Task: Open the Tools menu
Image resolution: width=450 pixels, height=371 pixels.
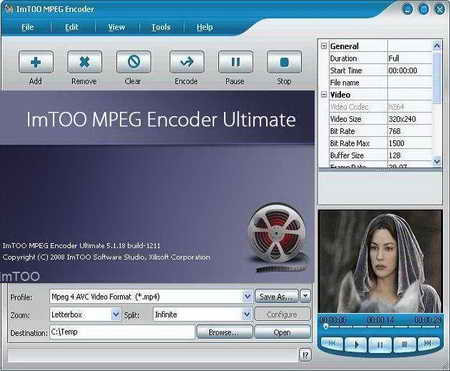Action: point(161,27)
